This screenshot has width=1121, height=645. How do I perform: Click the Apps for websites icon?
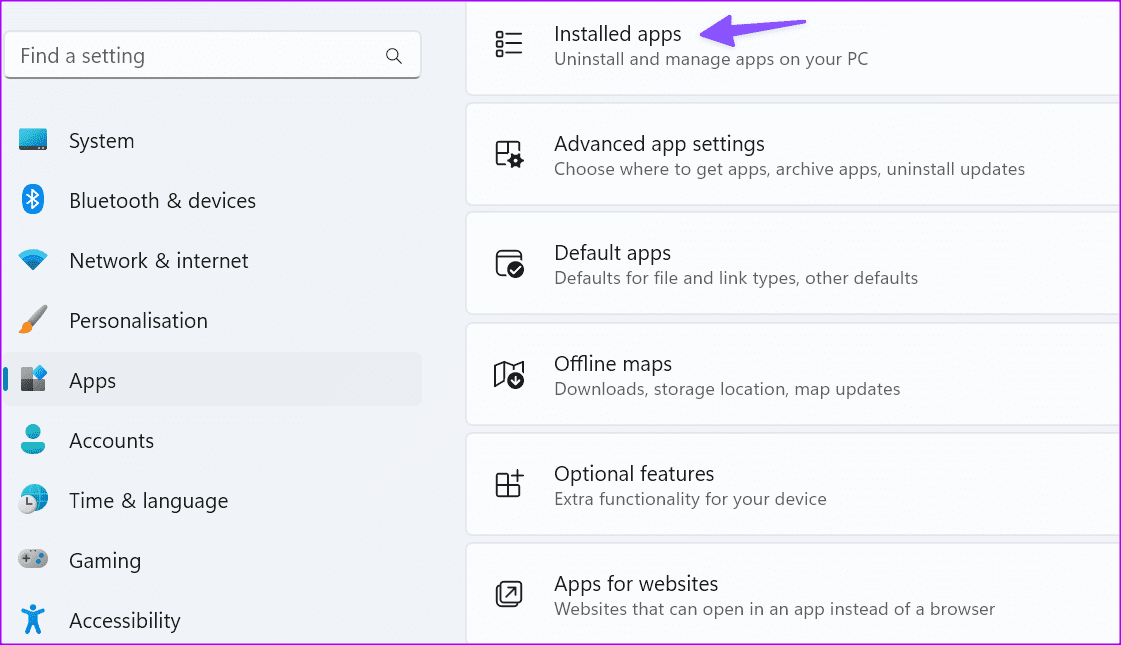pyautogui.click(x=509, y=593)
